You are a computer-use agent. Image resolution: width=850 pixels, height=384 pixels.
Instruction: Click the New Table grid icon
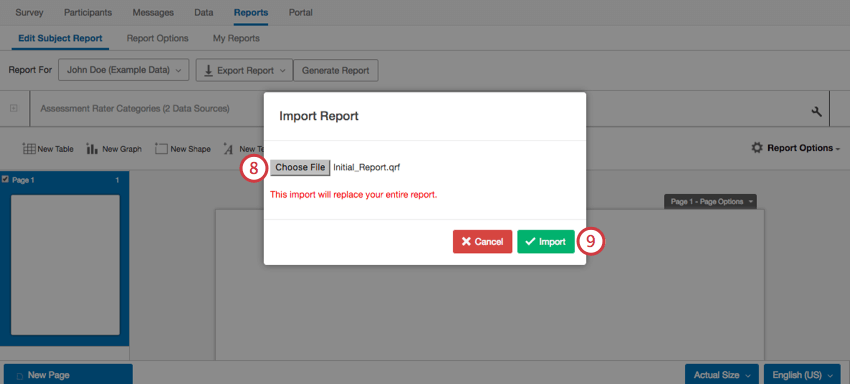point(29,149)
